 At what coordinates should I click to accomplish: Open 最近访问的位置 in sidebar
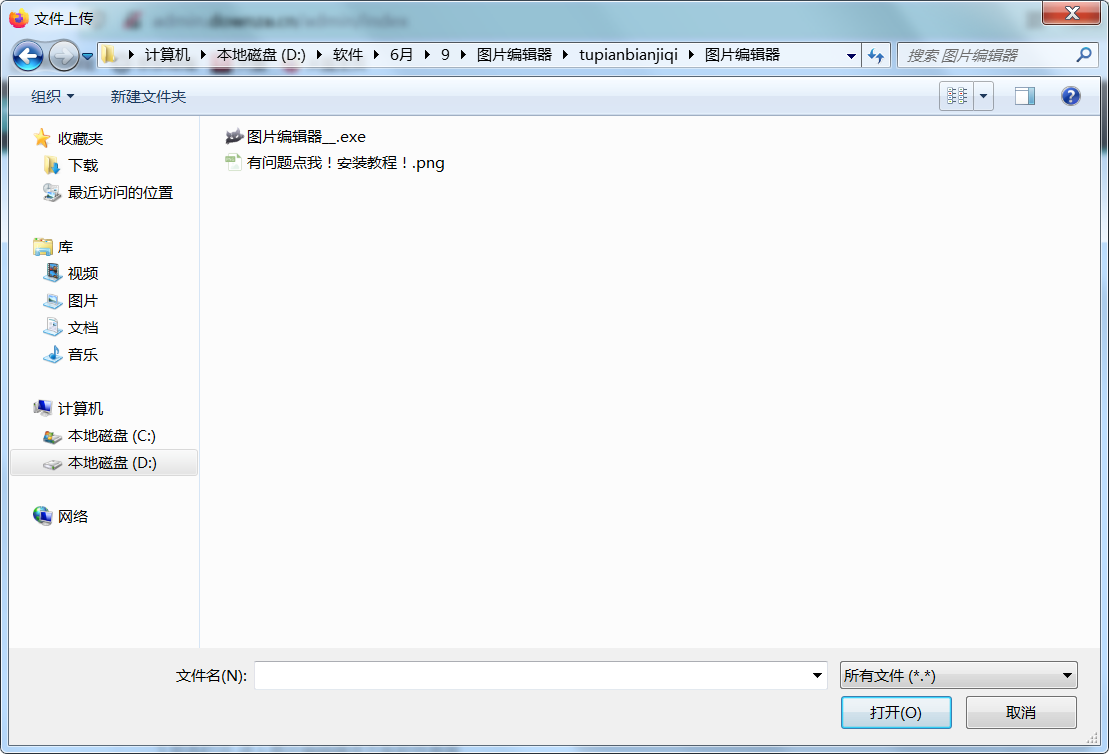120,193
